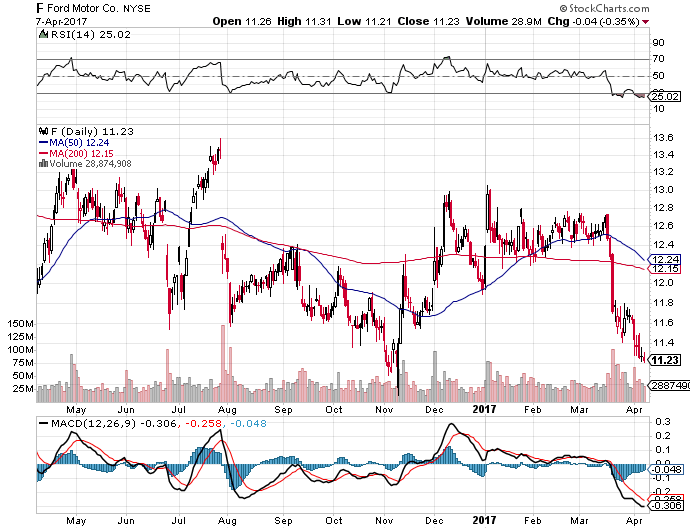Click the 0.3 MACD axis label

[x=662, y=422]
